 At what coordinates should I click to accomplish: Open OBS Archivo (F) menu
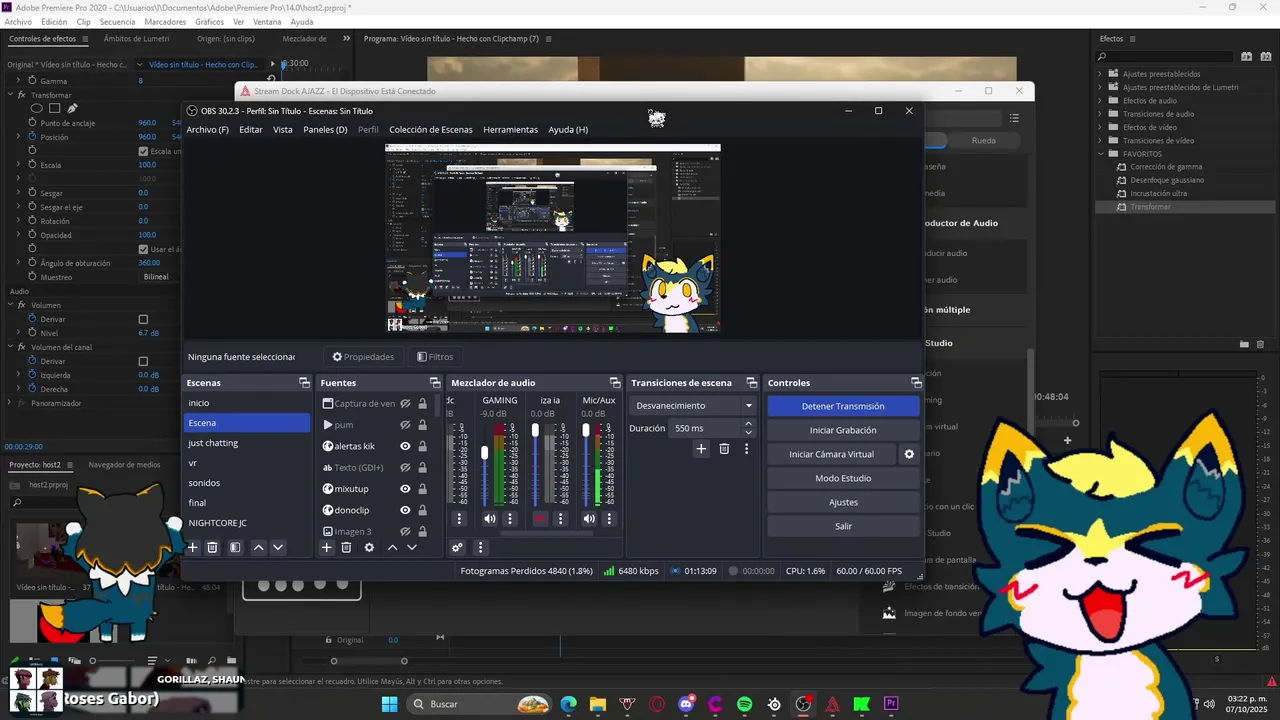coord(207,130)
